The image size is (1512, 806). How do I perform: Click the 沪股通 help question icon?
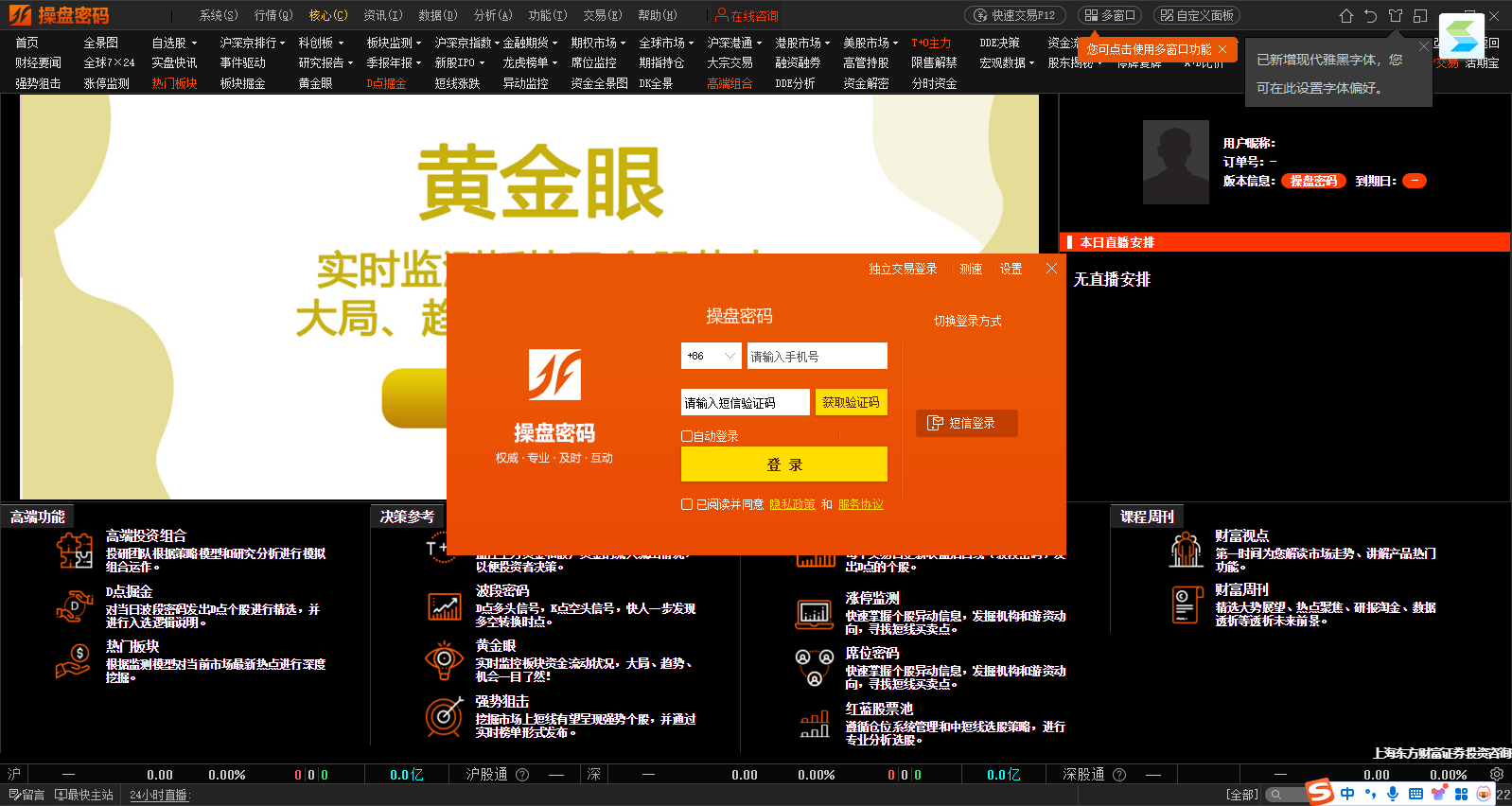click(x=522, y=775)
